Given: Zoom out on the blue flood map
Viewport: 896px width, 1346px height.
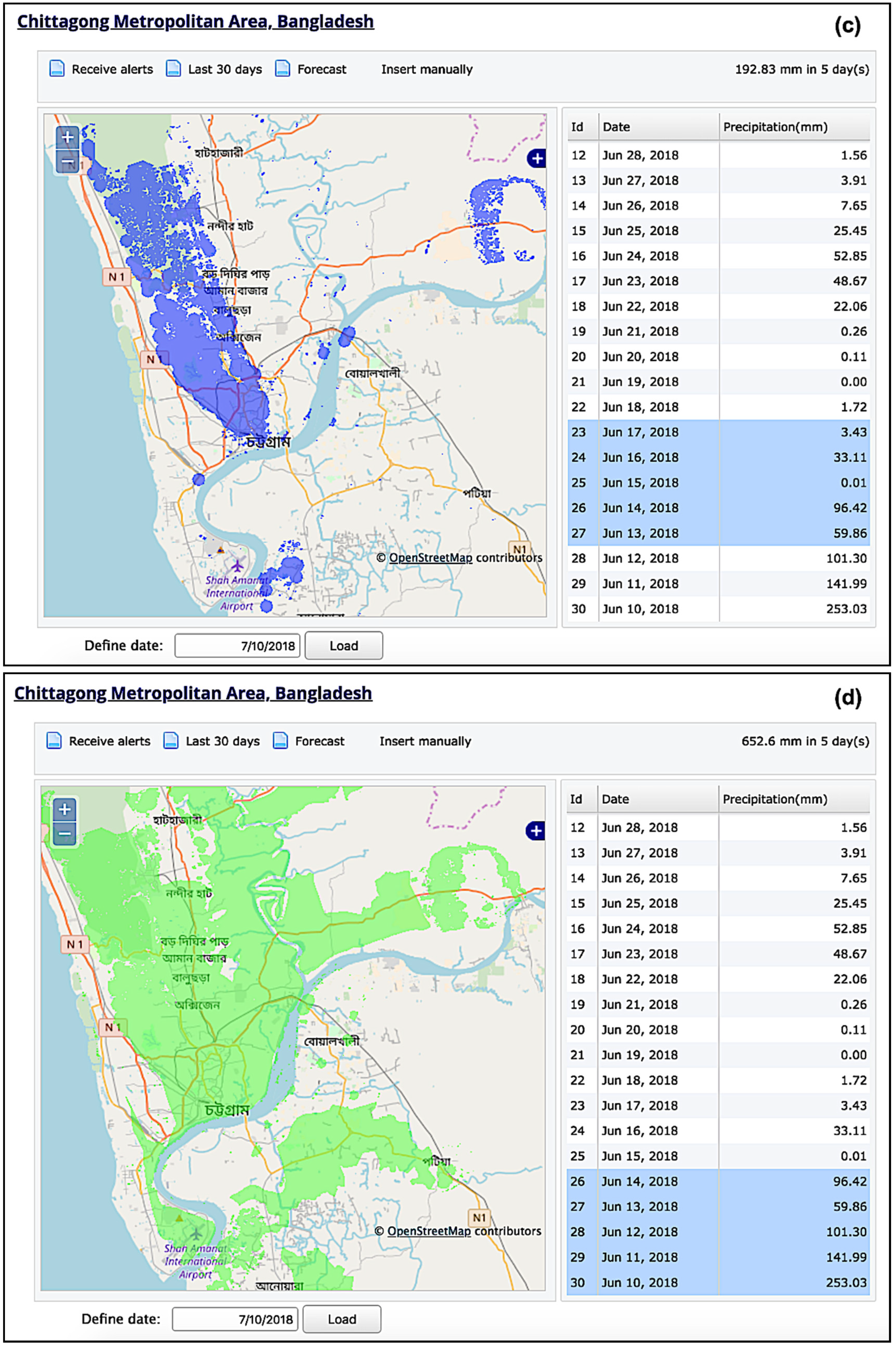Looking at the screenshot, I should coord(67,162).
